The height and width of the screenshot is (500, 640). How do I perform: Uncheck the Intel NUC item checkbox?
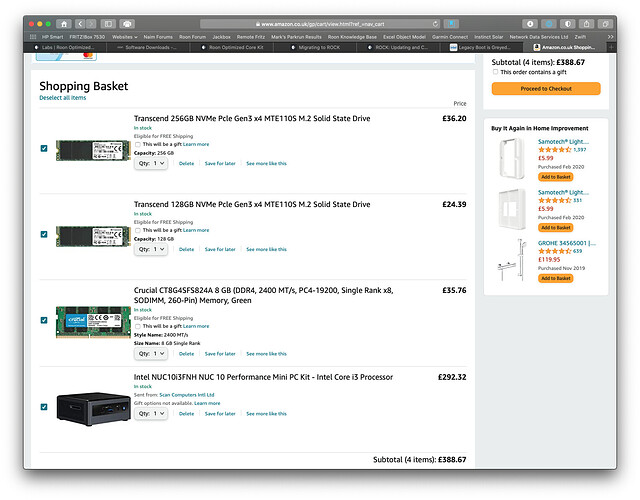tap(44, 407)
